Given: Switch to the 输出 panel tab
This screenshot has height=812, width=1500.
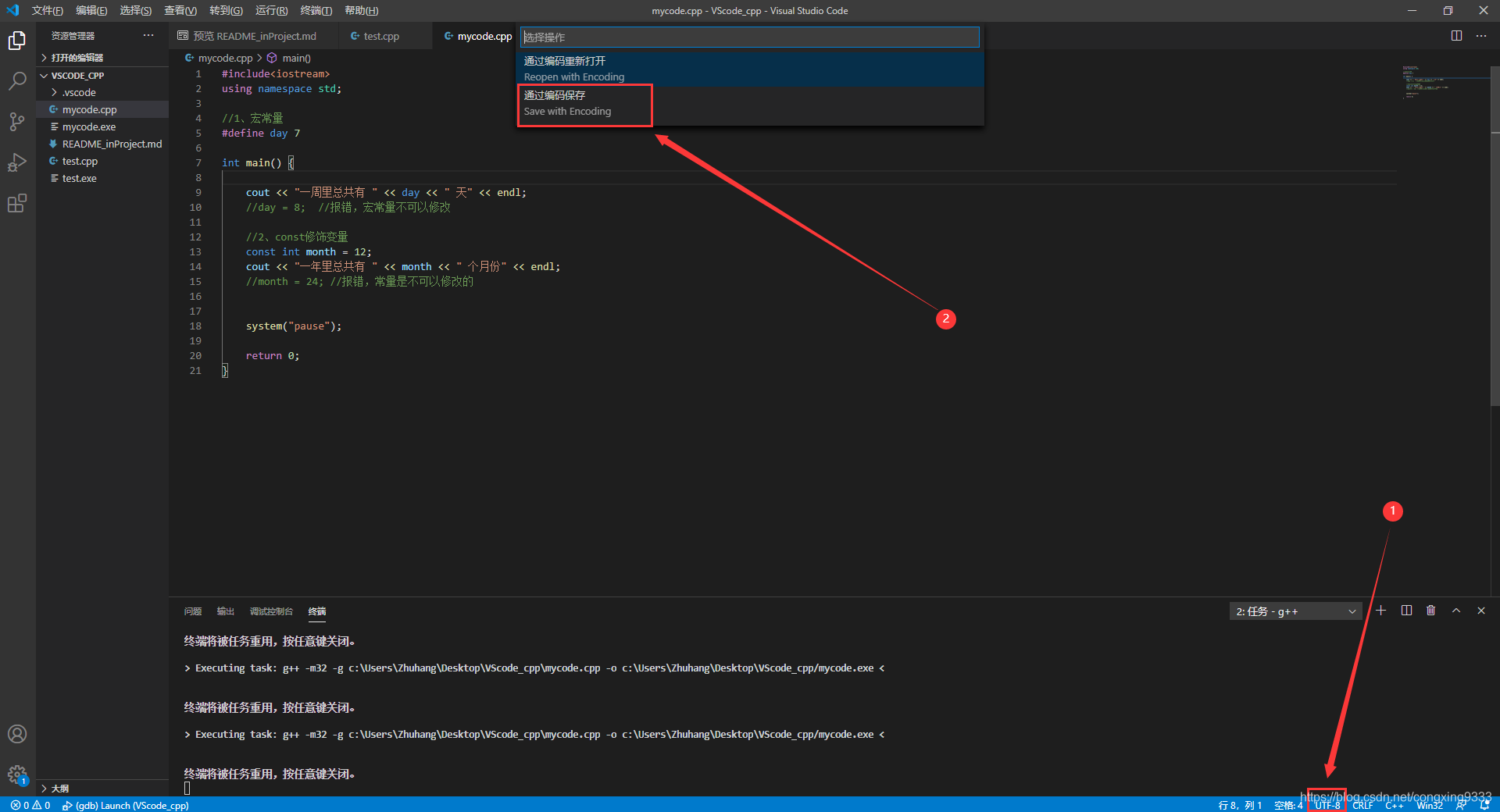Looking at the screenshot, I should (226, 611).
